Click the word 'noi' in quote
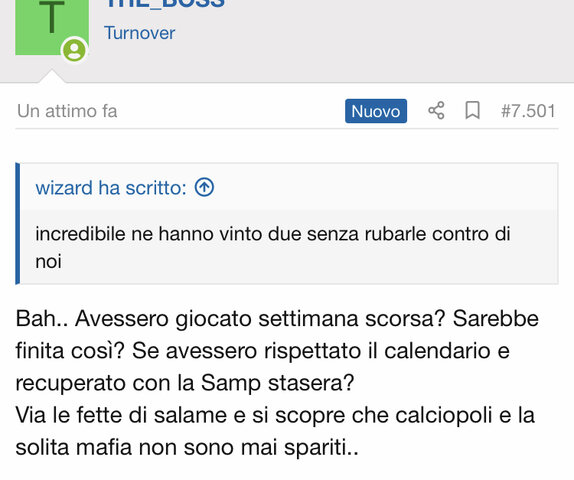The height and width of the screenshot is (480, 574). (x=48, y=261)
